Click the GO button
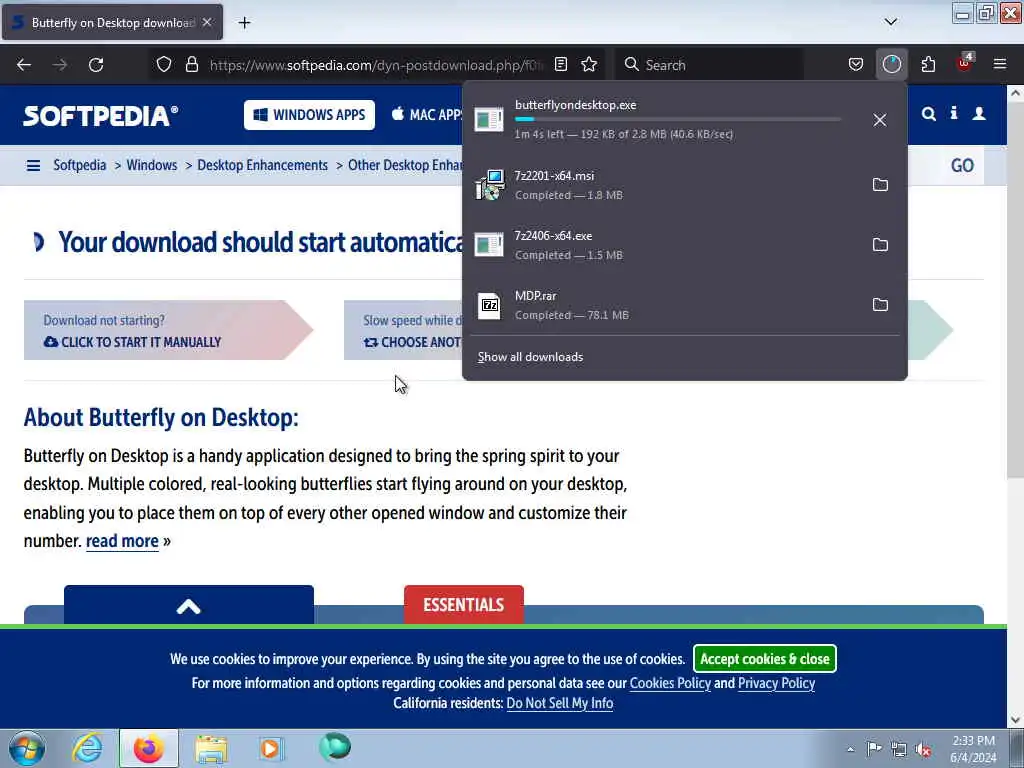 click(962, 166)
